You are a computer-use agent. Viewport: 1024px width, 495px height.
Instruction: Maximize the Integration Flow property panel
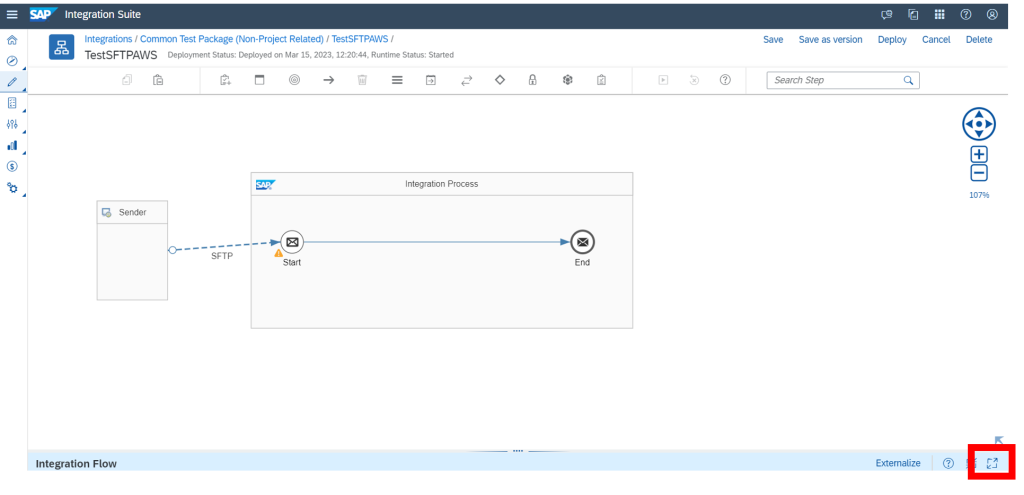(x=993, y=463)
